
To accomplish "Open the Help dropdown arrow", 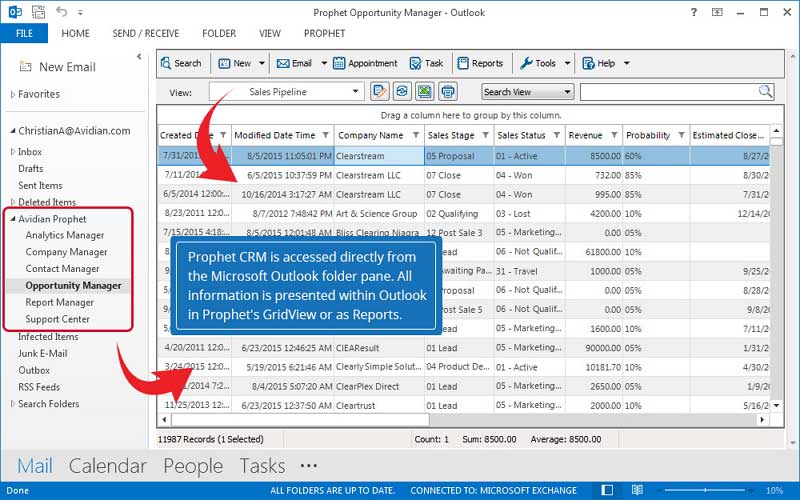I will pos(627,63).
